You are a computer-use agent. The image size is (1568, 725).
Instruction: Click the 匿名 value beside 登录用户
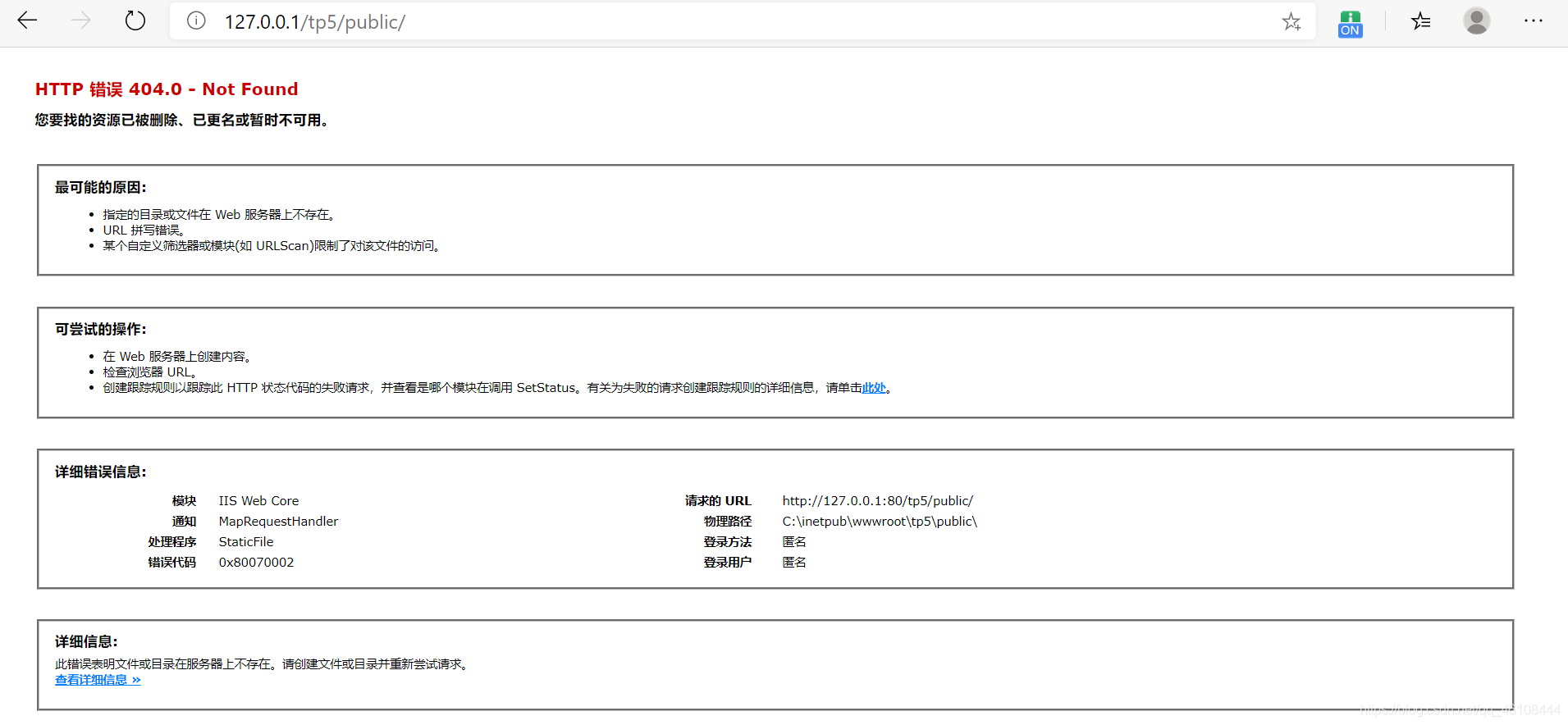[x=794, y=563]
